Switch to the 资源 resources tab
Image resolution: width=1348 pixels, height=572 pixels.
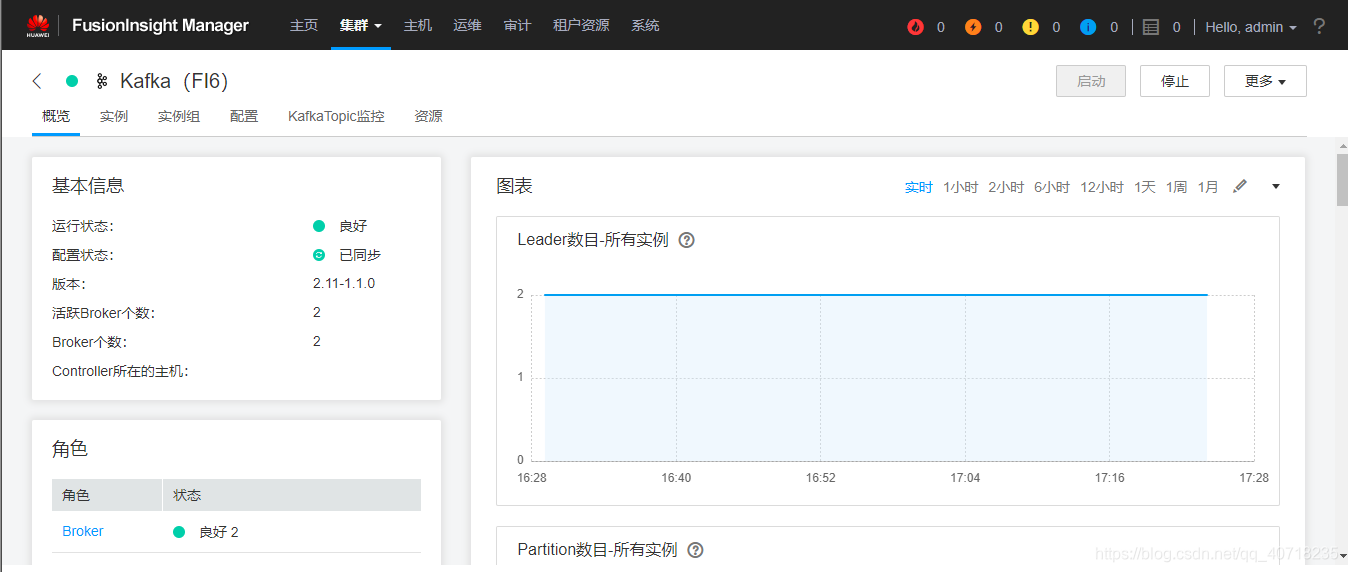[428, 117]
